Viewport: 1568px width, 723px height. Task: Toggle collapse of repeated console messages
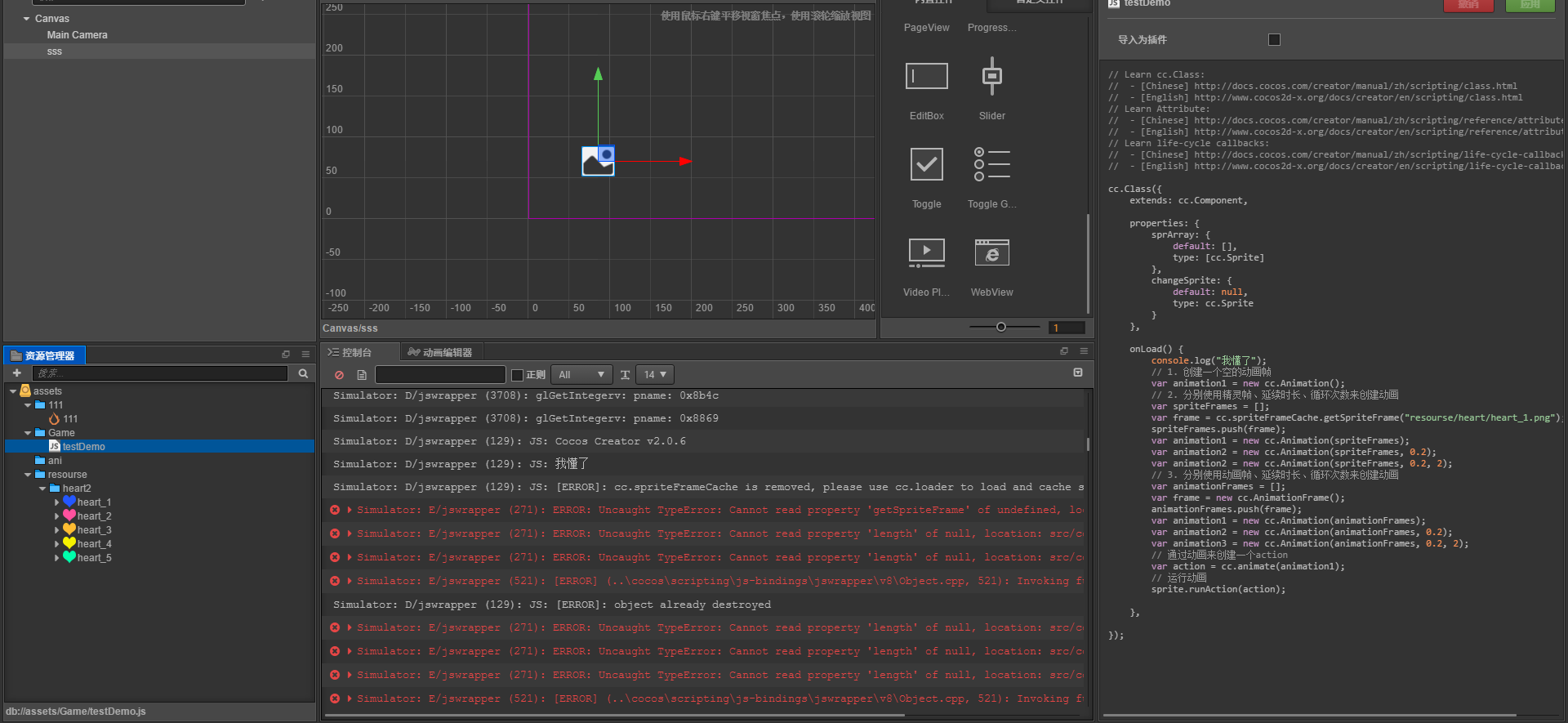(1078, 373)
